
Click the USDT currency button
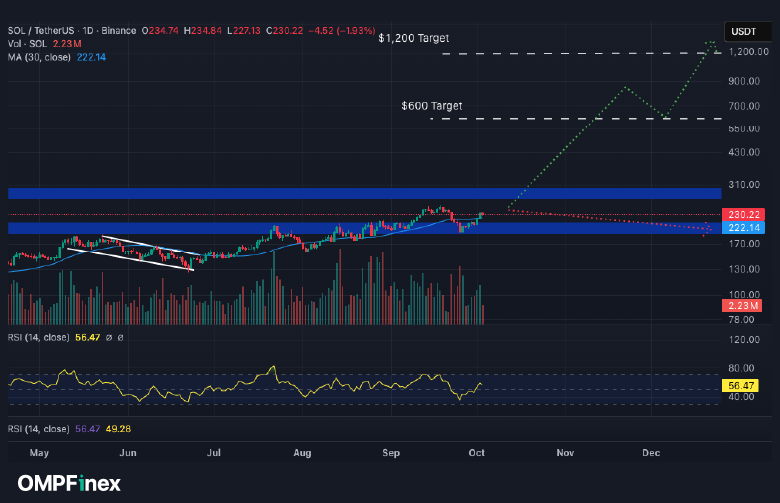pyautogui.click(x=743, y=32)
